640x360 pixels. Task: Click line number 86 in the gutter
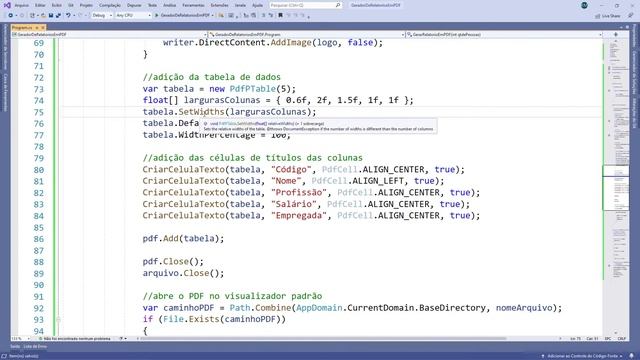tap(38, 239)
